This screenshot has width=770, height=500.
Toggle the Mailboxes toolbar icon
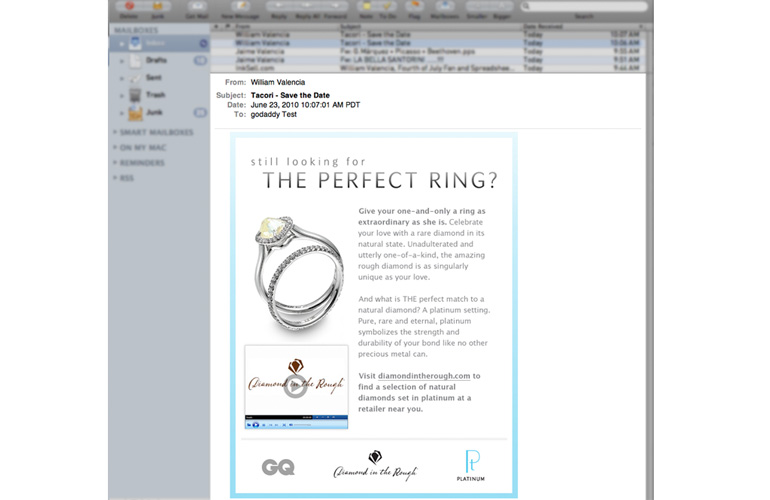(x=445, y=6)
